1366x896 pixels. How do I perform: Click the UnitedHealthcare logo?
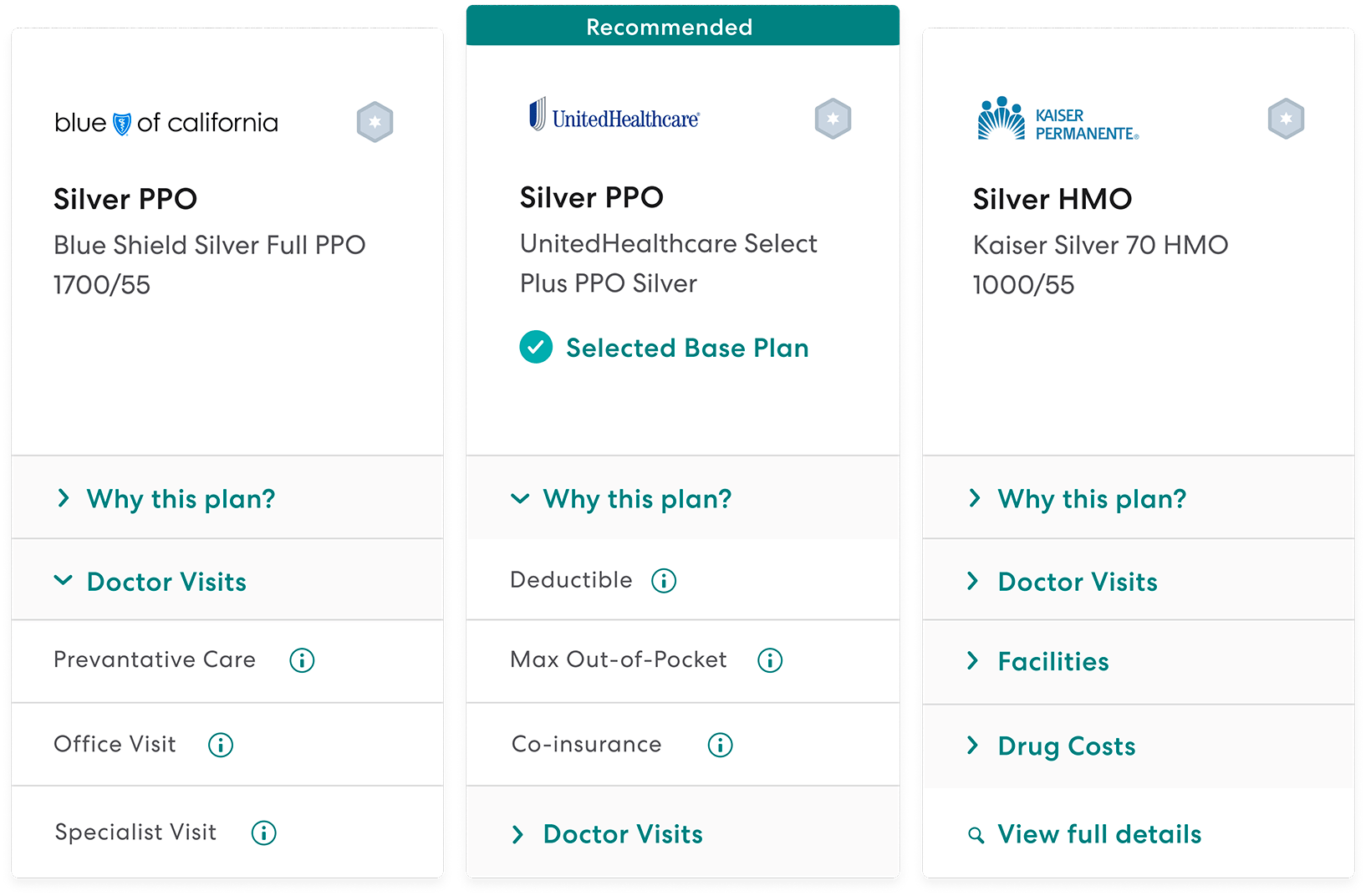pyautogui.click(x=614, y=115)
